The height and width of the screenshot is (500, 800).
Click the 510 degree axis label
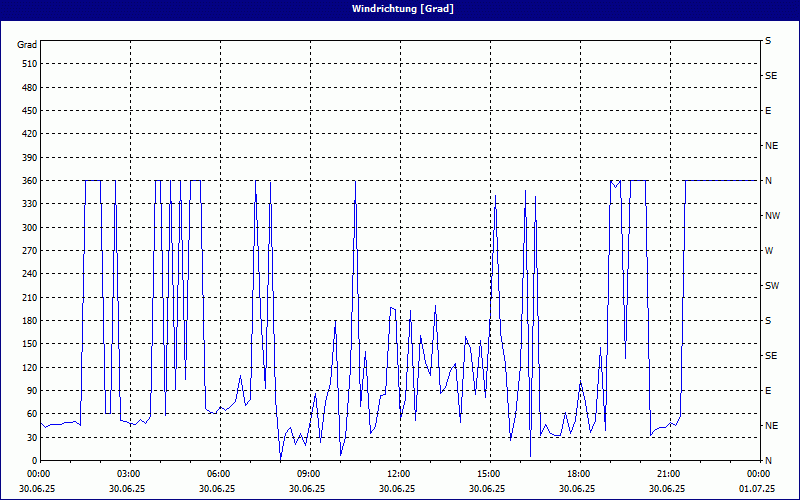pos(28,64)
